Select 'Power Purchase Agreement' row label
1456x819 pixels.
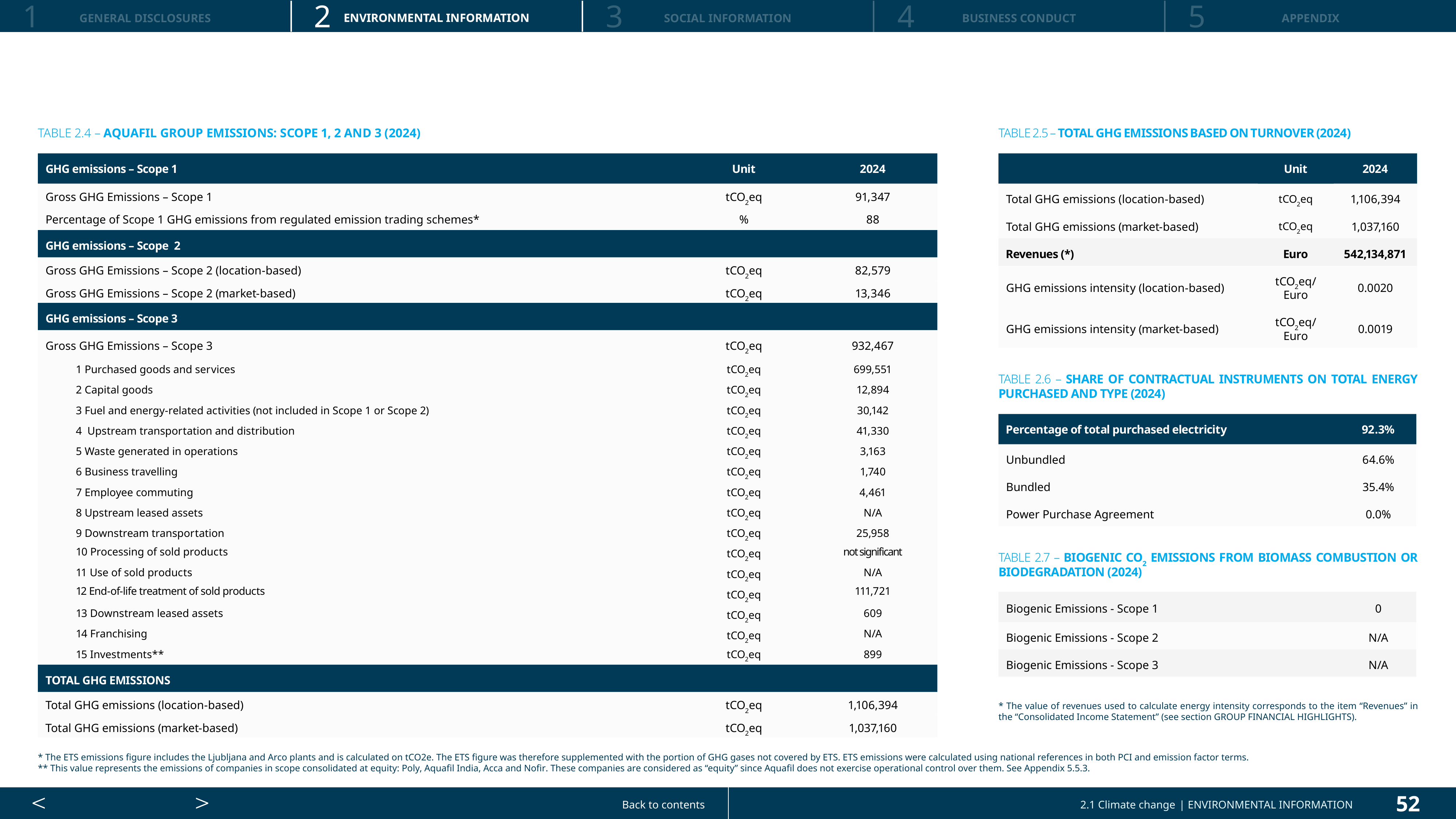coord(1080,514)
